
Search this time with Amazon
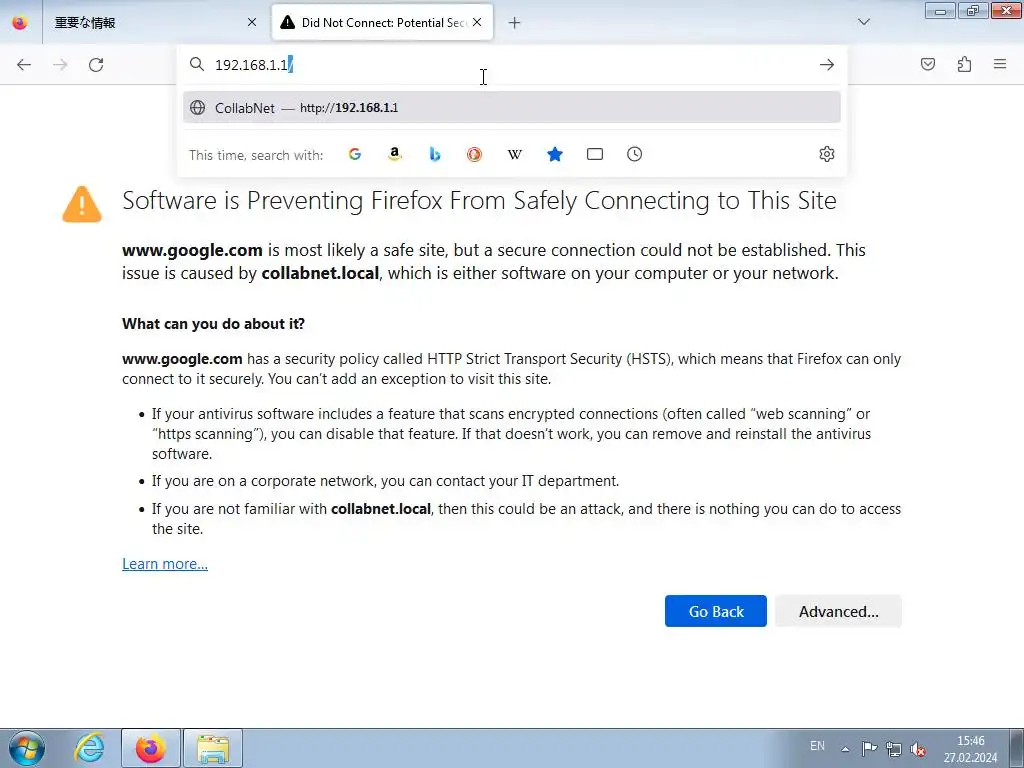click(394, 154)
